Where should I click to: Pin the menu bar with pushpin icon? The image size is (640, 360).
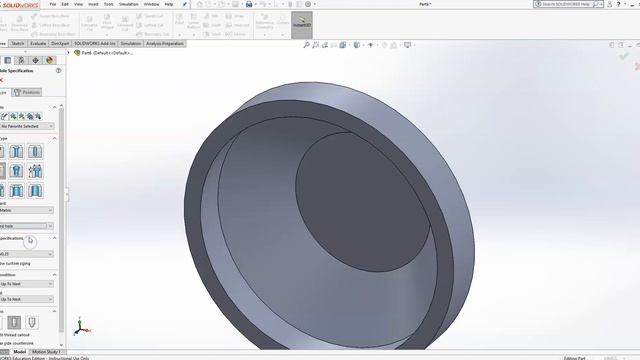pos(184,4)
